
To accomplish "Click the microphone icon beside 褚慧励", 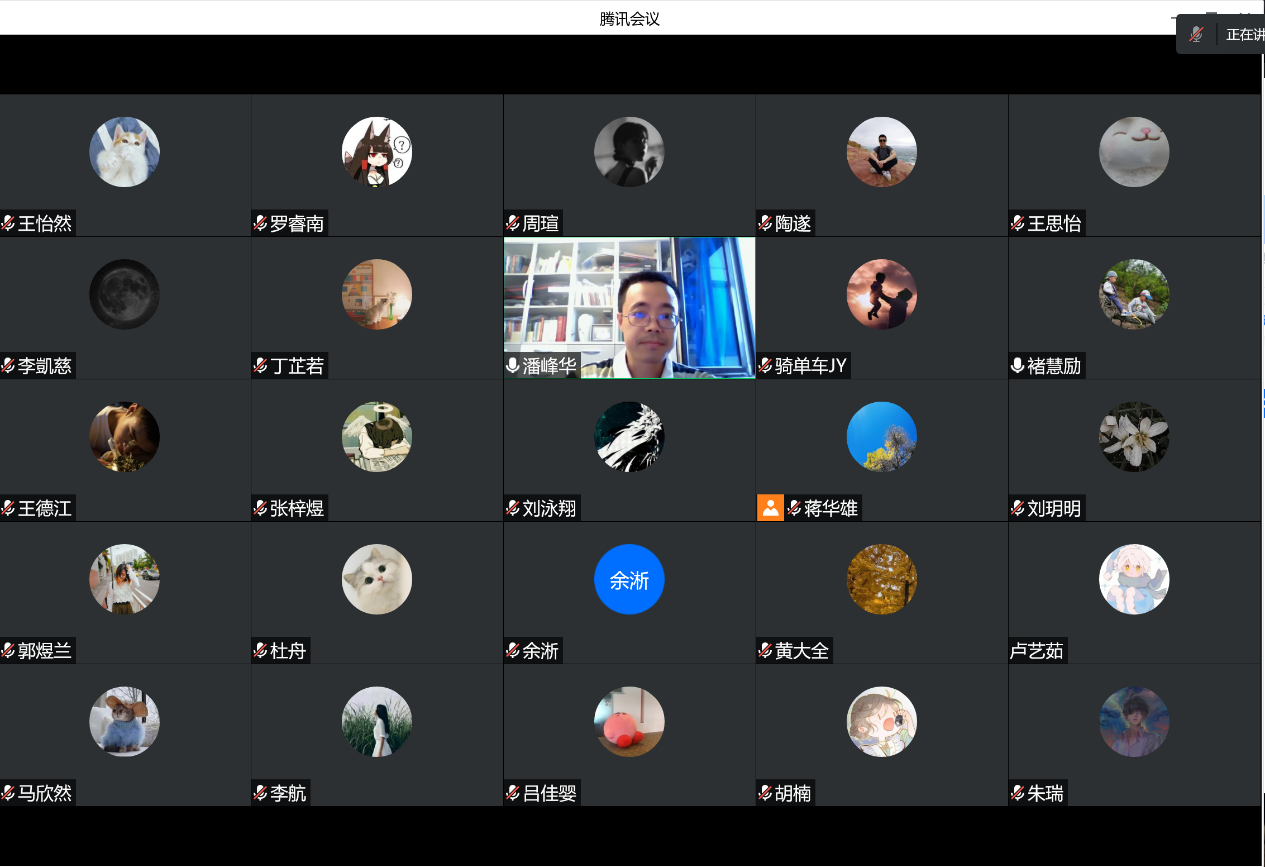I will (x=1018, y=366).
